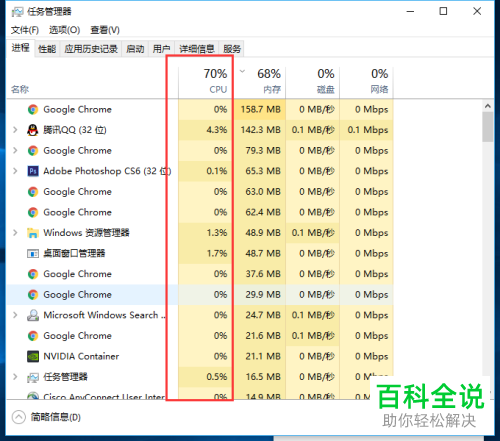Click the 158.7 MB memory value
Image resolution: width=500 pixels, height=441 pixels.
click(x=261, y=110)
